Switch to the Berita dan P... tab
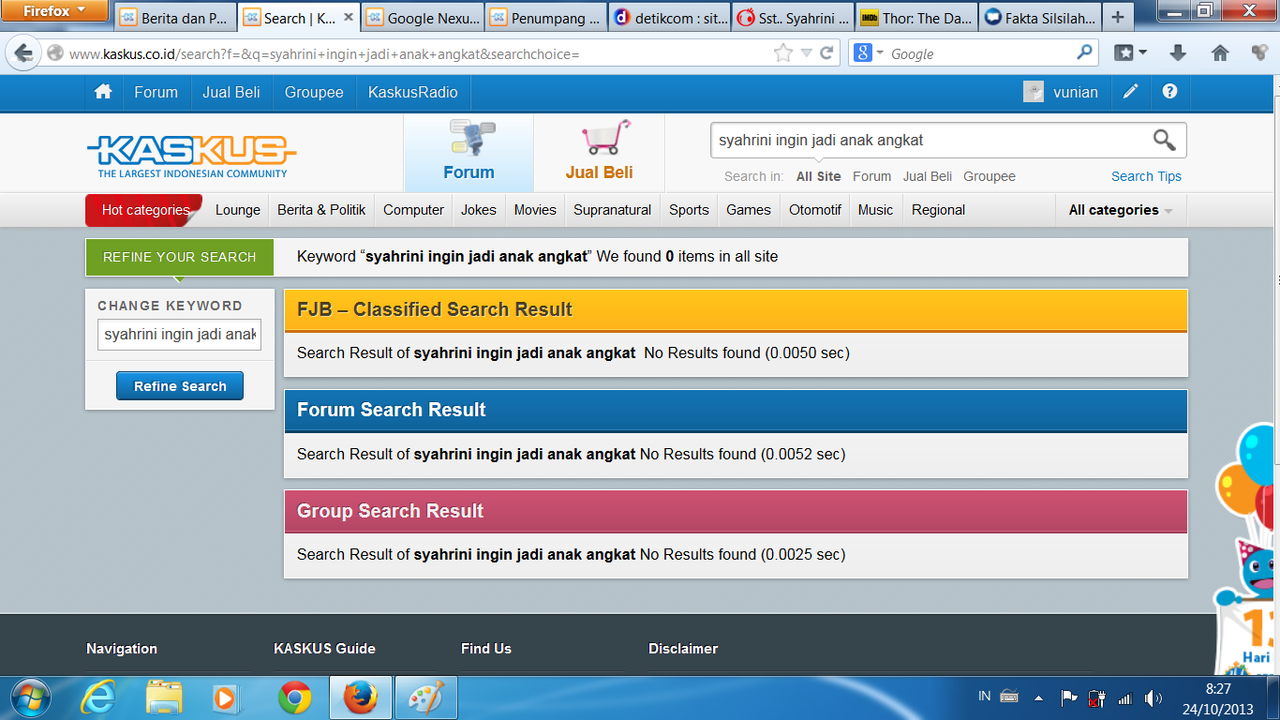This screenshot has width=1280, height=720. pyautogui.click(x=174, y=18)
